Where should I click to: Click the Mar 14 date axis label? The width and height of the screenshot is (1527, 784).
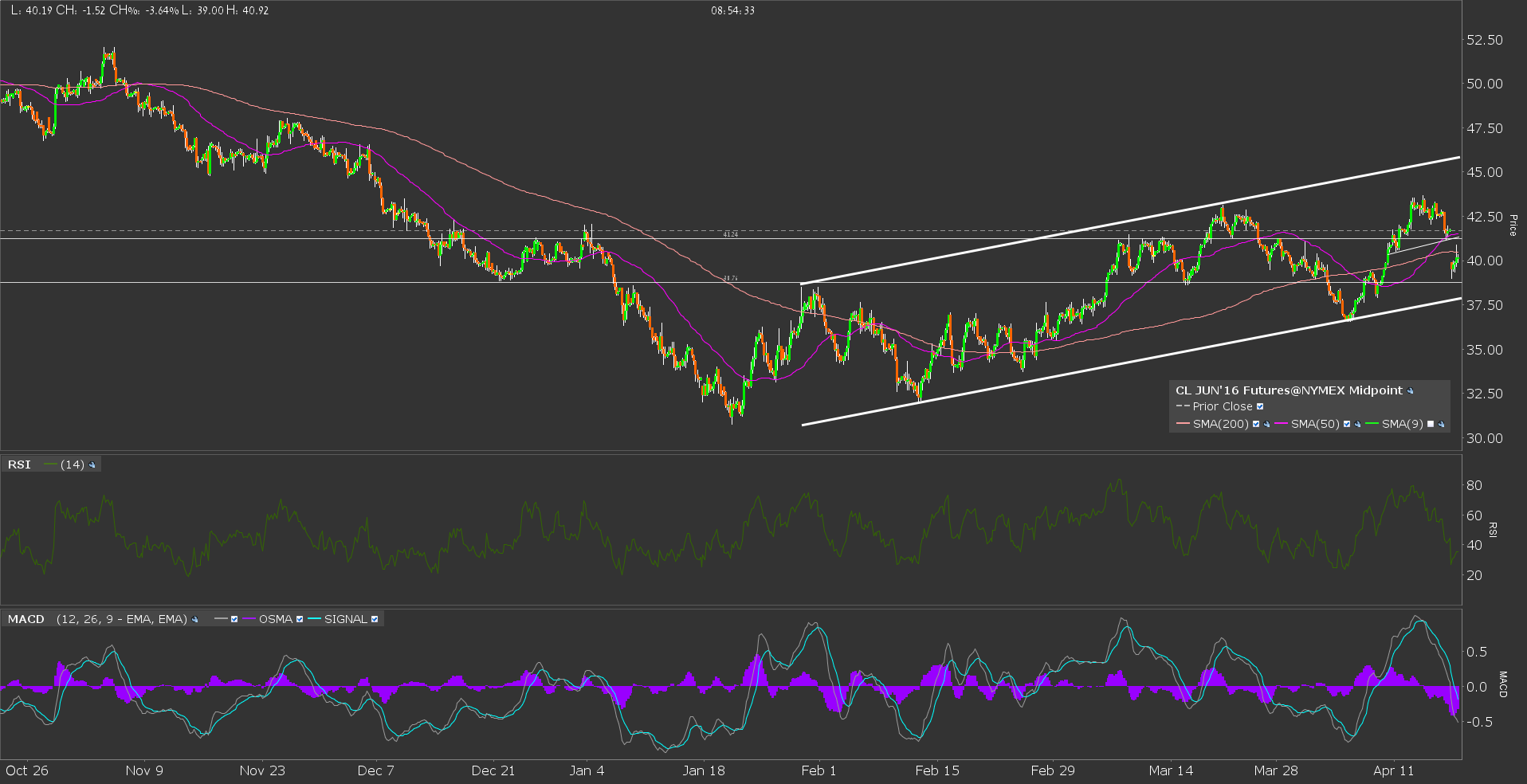coord(1171,771)
